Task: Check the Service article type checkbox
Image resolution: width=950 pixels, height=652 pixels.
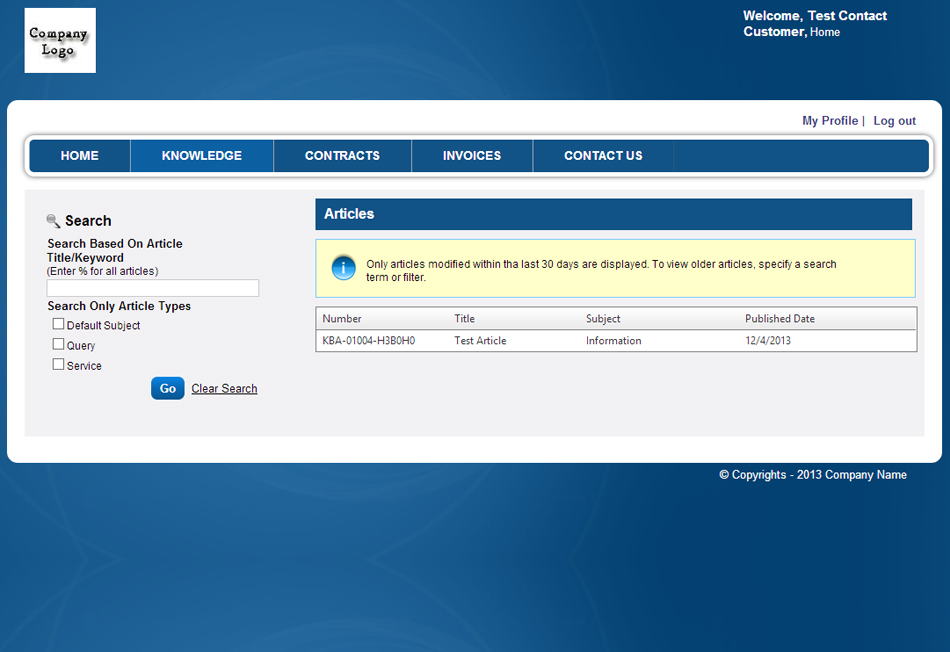Action: pos(58,364)
